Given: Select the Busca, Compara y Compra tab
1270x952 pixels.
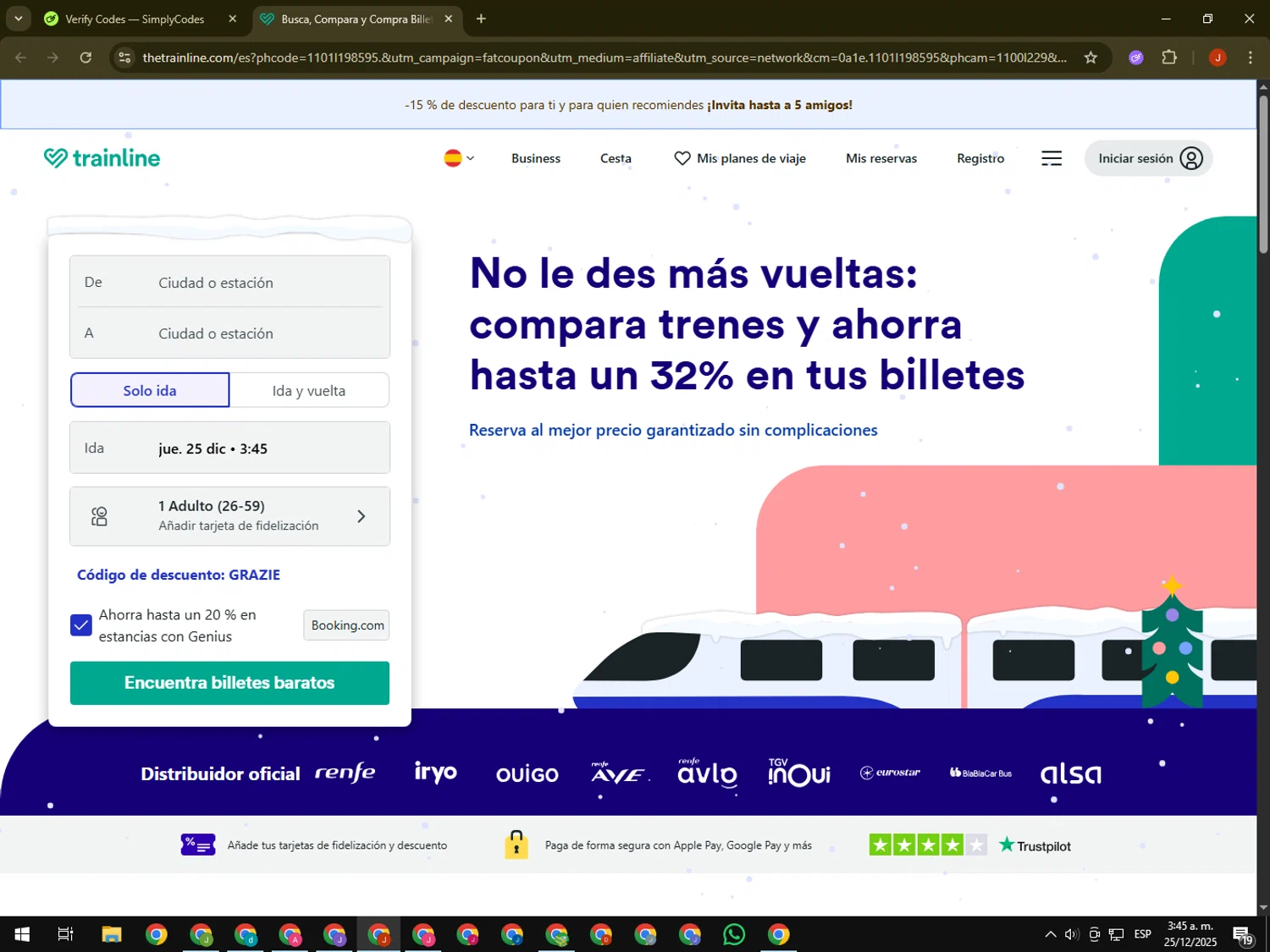Looking at the screenshot, I should 356,19.
